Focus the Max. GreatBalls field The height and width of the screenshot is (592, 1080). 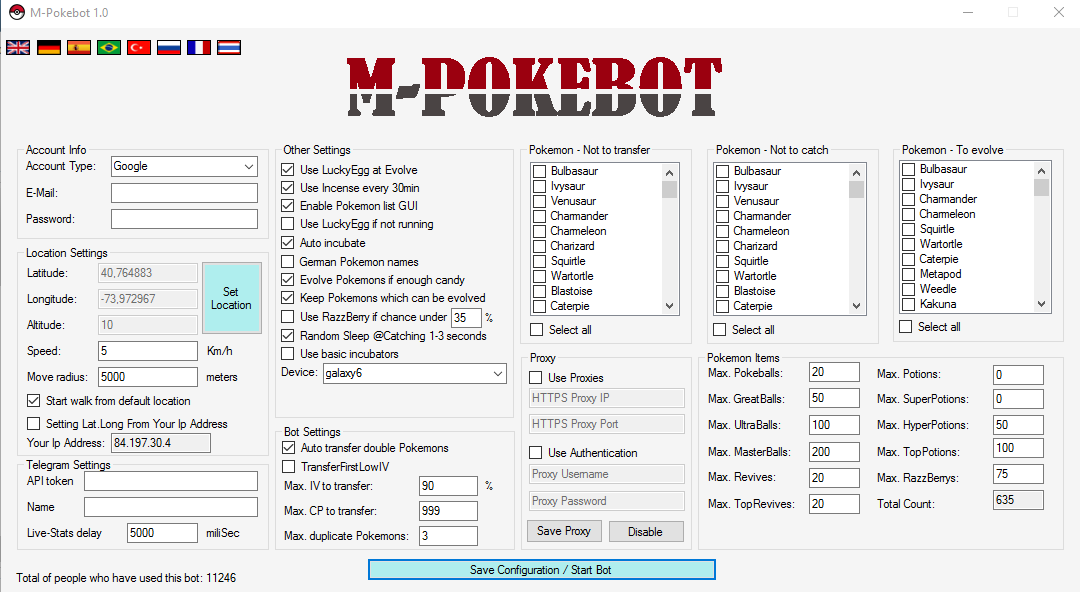[834, 398]
